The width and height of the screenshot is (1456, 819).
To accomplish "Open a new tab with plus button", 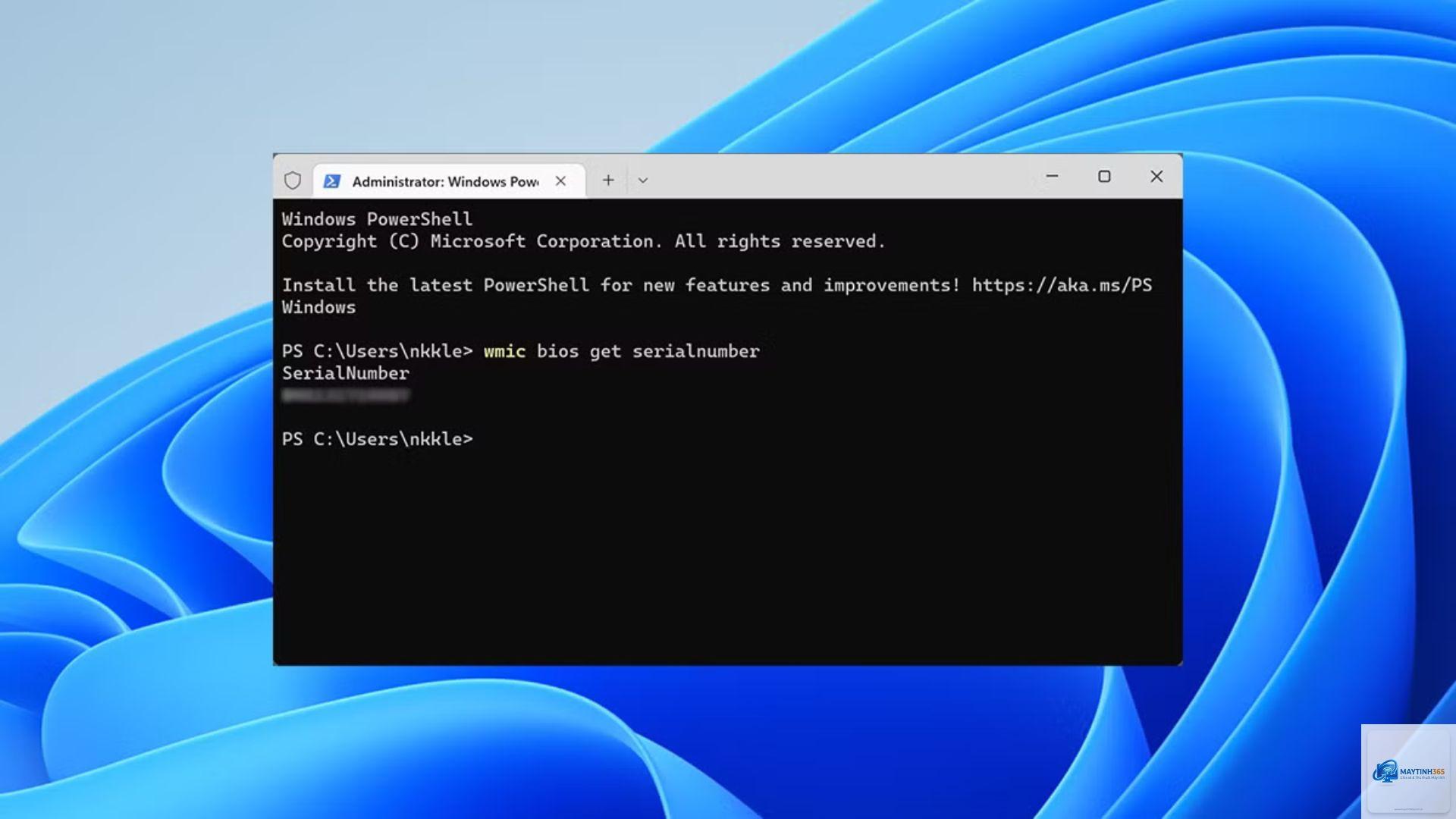I will coord(608,180).
